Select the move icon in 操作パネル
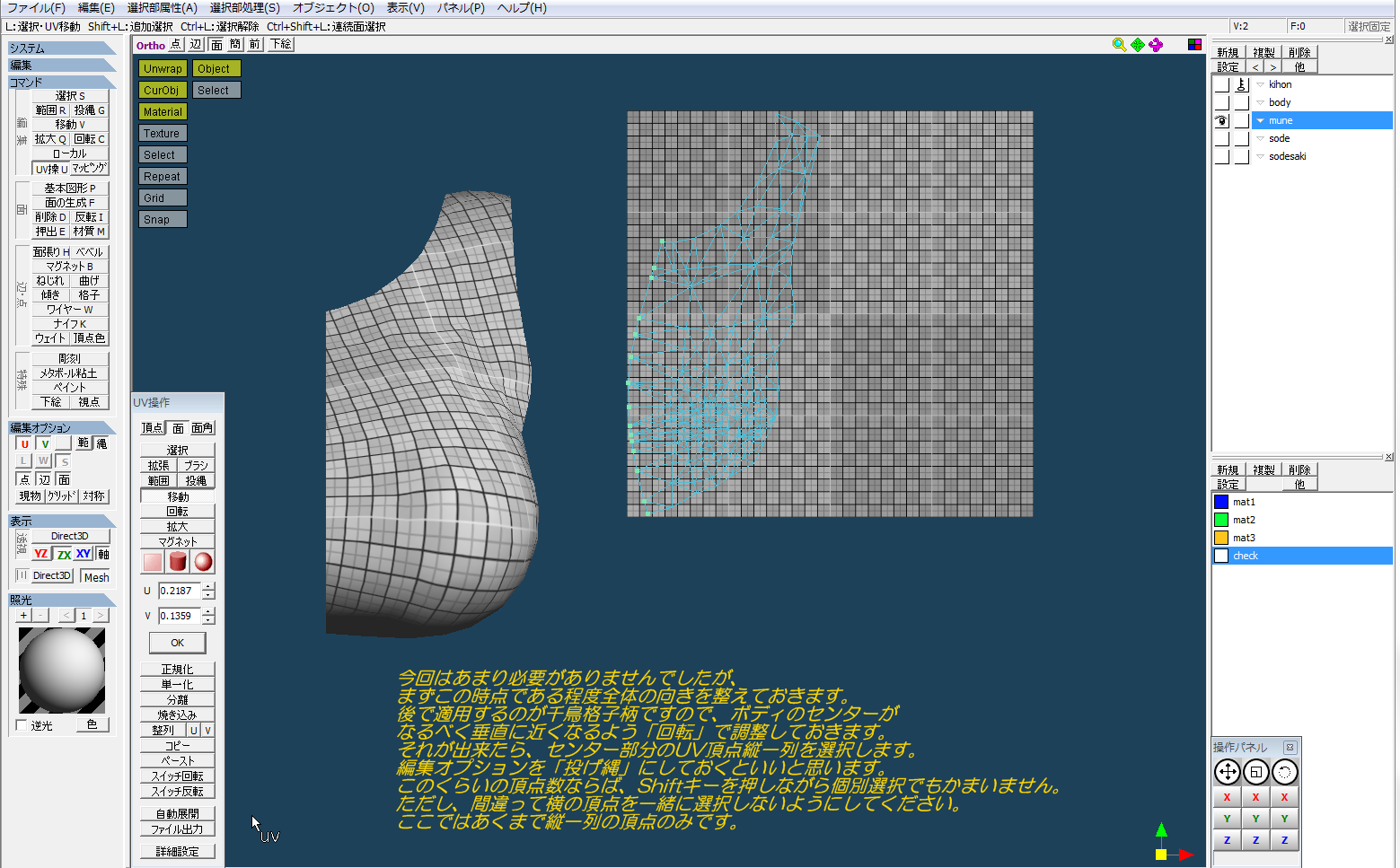This screenshot has height=868, width=1400. coord(1227,772)
